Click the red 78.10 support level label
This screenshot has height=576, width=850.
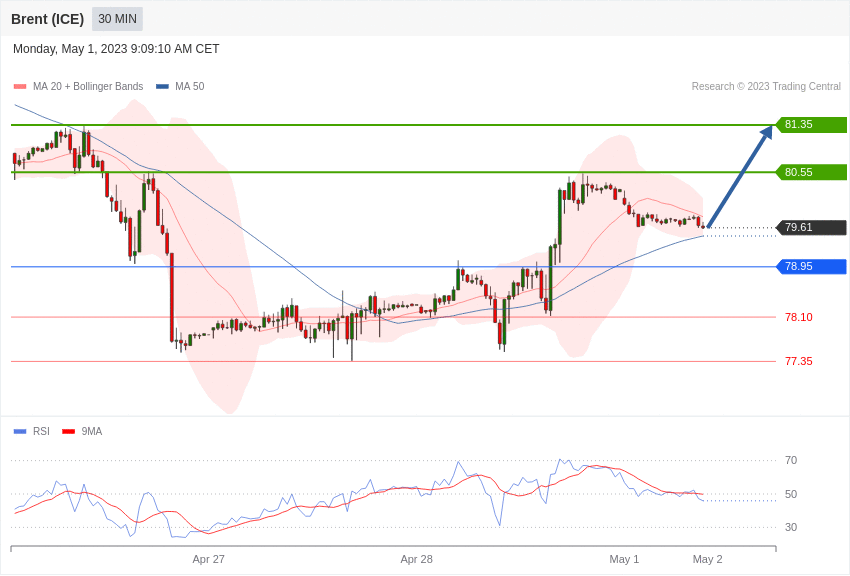tap(799, 317)
